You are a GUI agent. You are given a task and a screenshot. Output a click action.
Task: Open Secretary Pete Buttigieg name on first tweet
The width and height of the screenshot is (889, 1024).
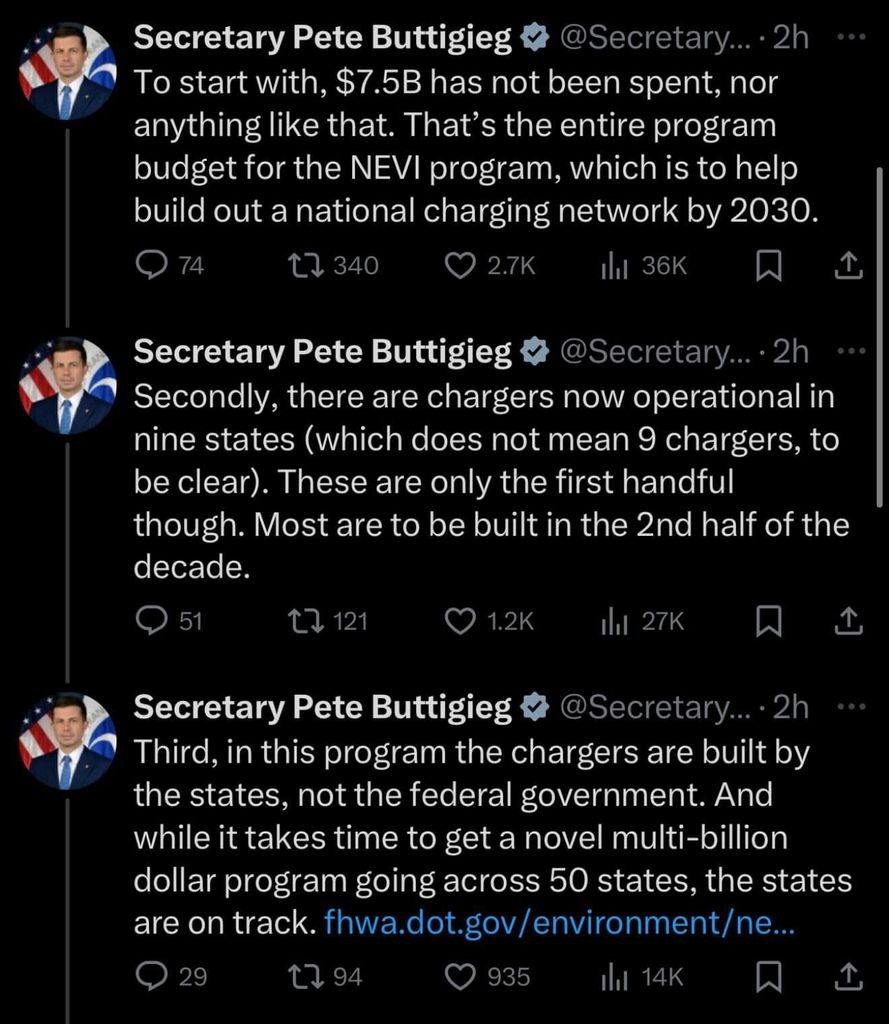(x=323, y=37)
